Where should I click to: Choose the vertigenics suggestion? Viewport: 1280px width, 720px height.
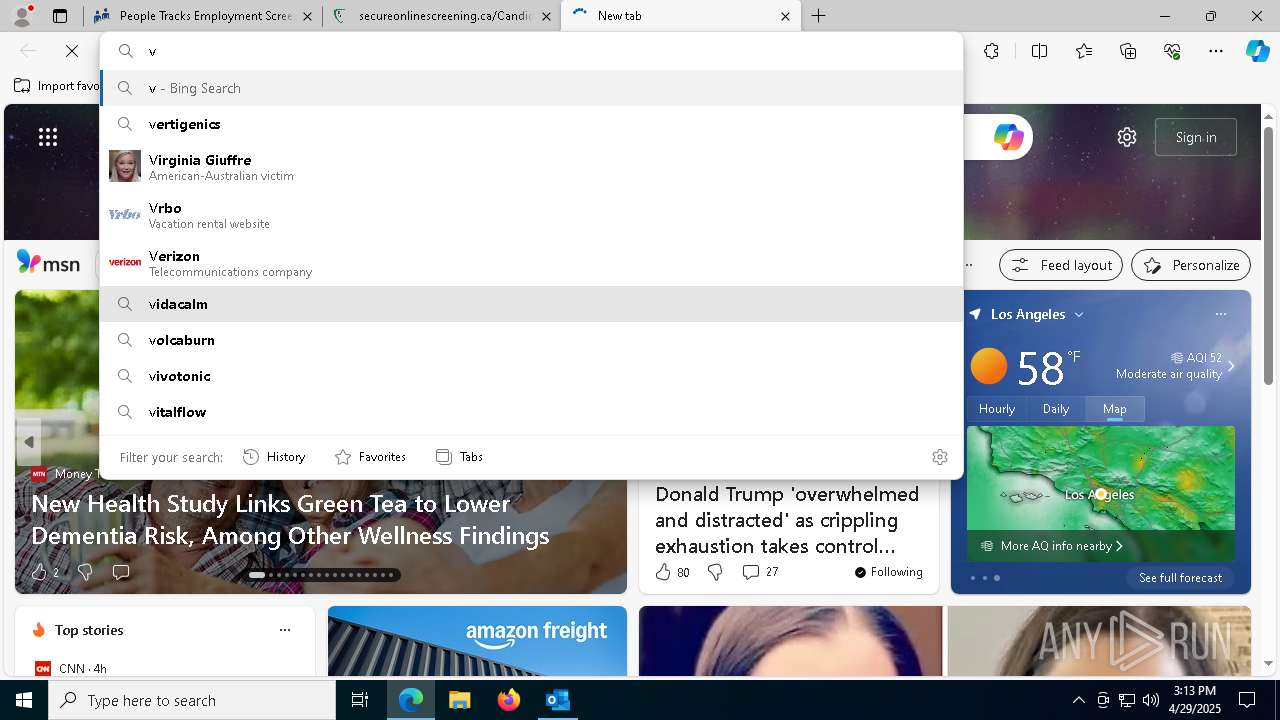coord(531,124)
